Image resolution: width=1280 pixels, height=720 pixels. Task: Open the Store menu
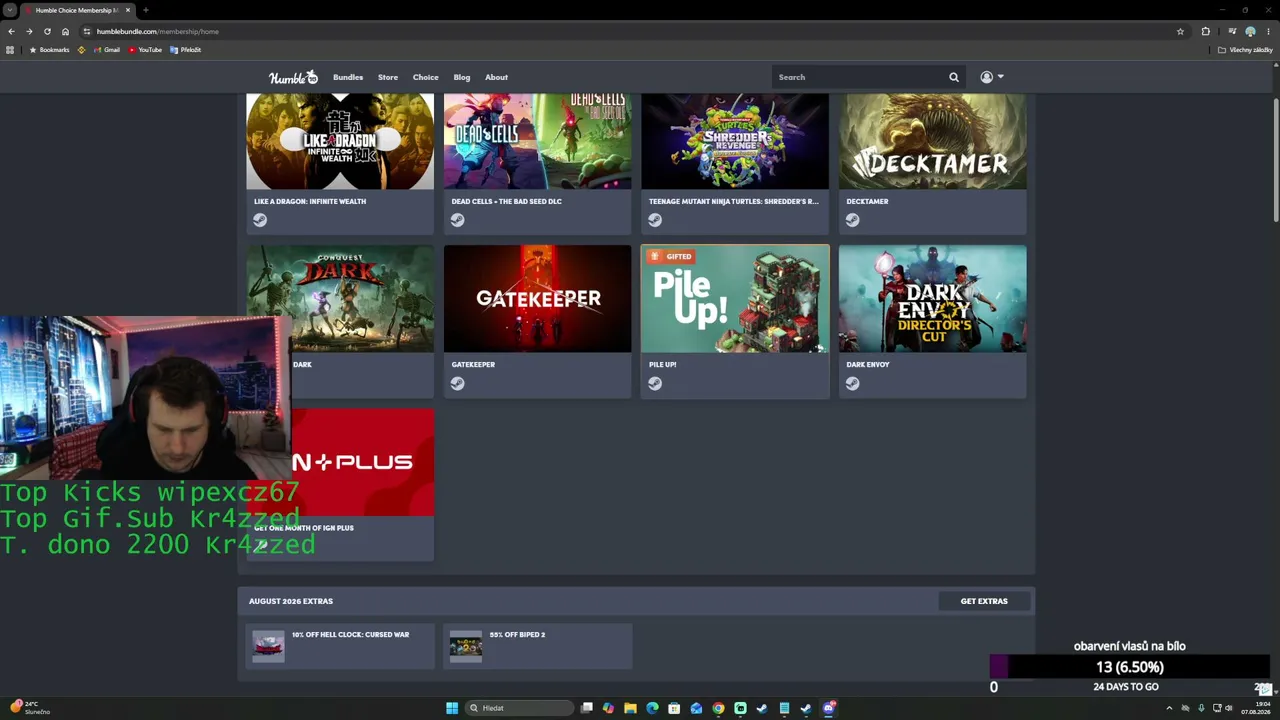(388, 77)
